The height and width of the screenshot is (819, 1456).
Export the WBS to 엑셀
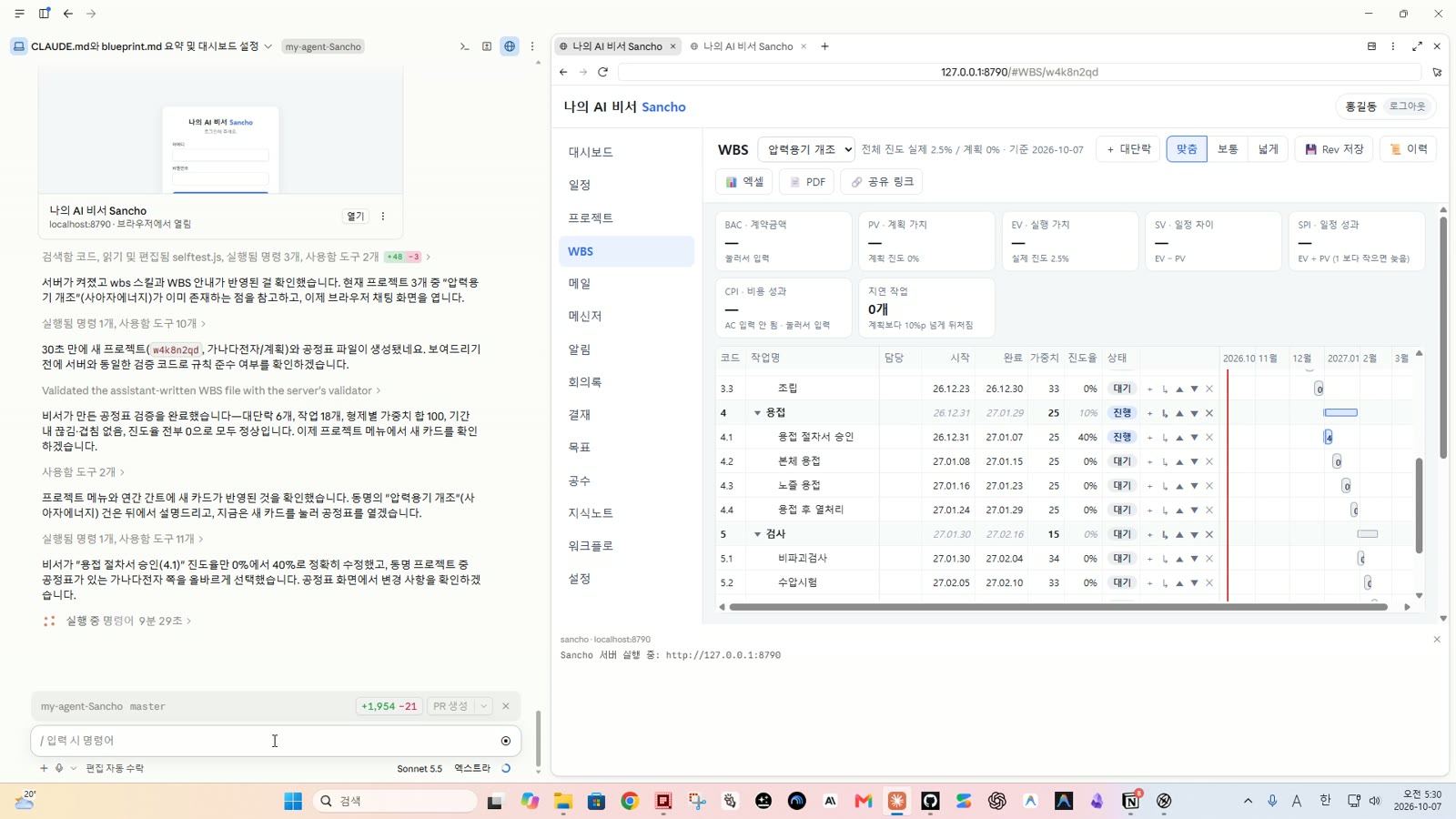click(x=744, y=182)
